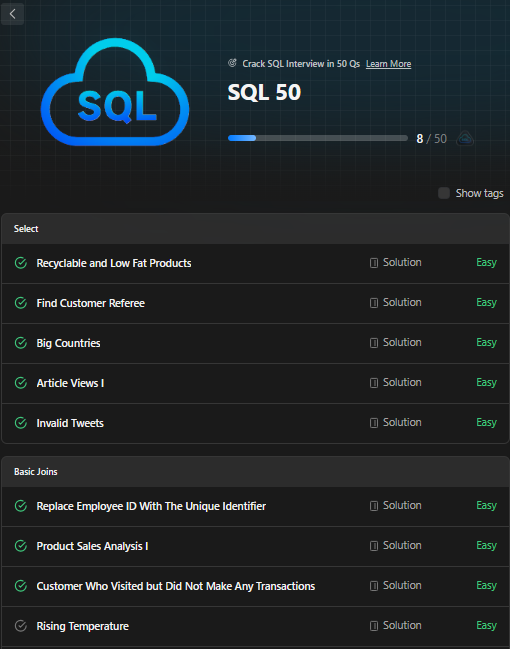Open the Article Views I problem
The image size is (510, 649).
(x=70, y=383)
